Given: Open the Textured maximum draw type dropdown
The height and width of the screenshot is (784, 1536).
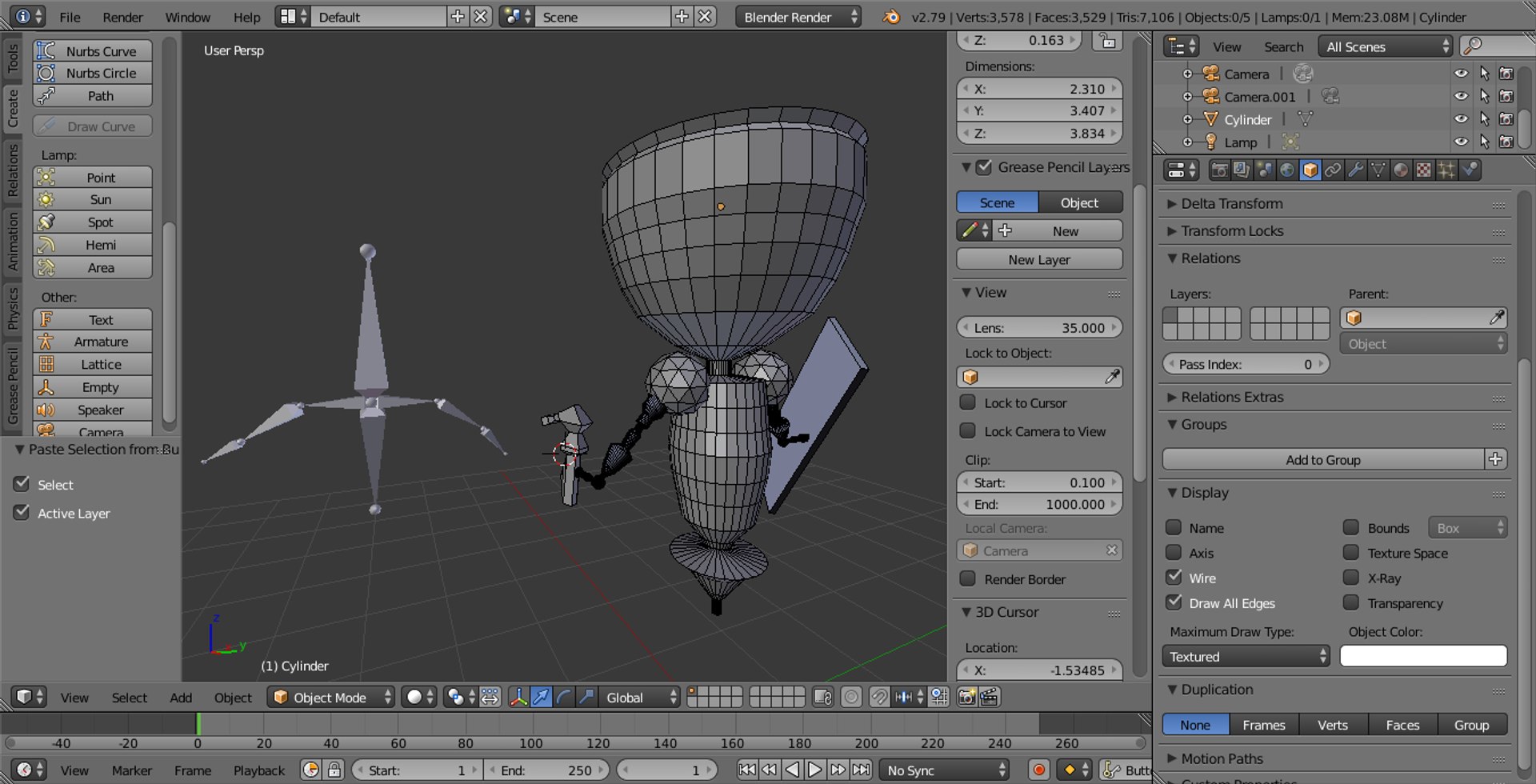Looking at the screenshot, I should click(x=1246, y=656).
